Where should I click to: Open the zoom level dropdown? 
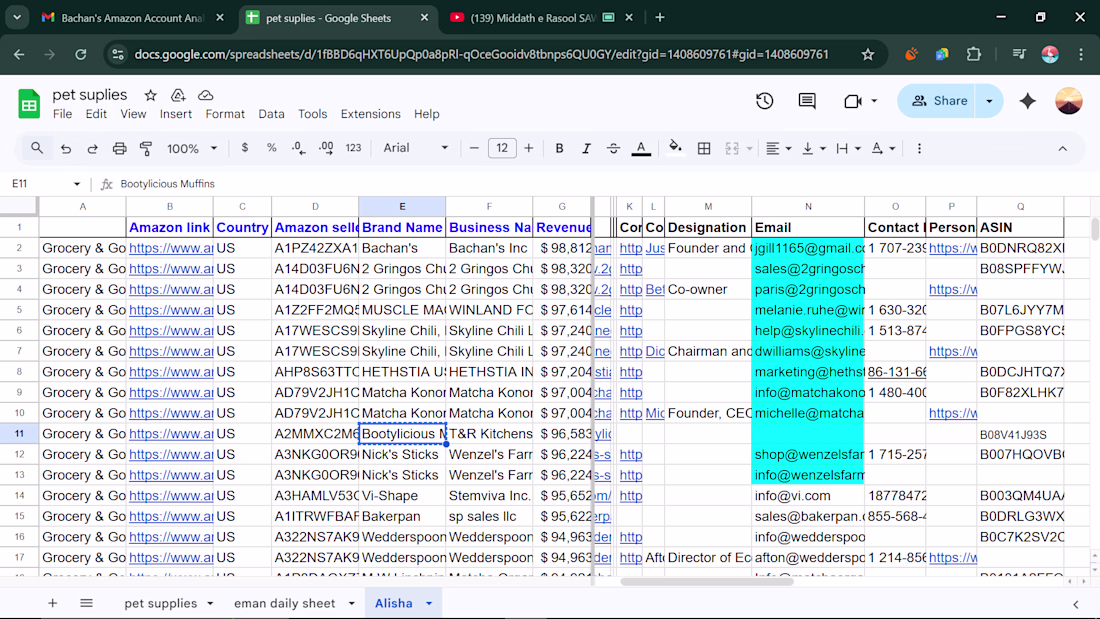click(x=192, y=148)
